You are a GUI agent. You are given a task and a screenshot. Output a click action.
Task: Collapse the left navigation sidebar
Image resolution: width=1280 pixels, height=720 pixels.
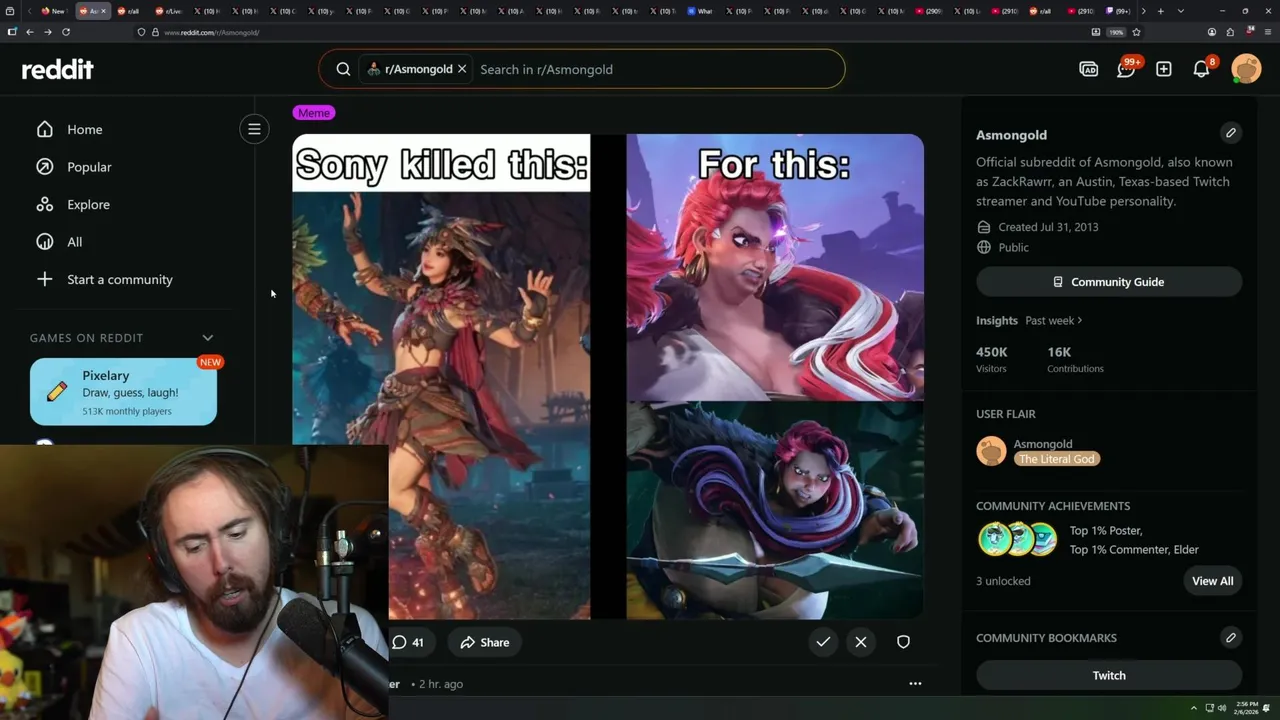coord(254,129)
